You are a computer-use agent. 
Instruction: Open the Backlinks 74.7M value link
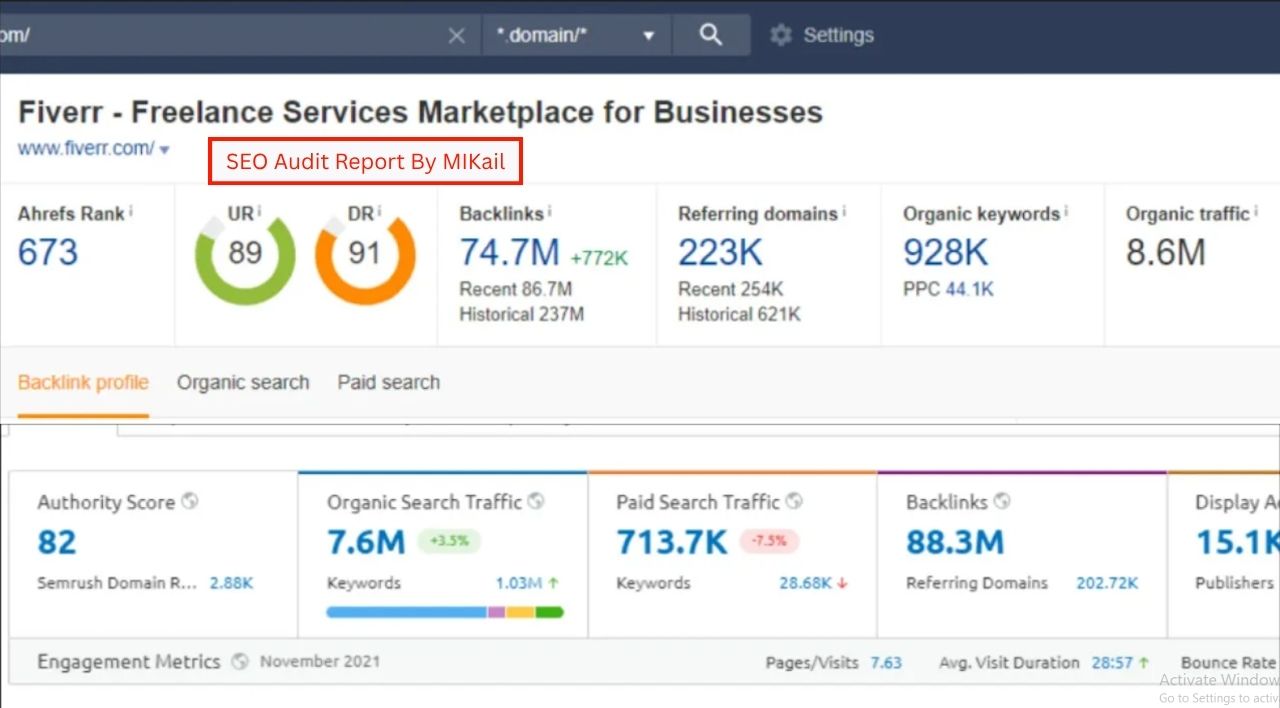[x=509, y=253]
